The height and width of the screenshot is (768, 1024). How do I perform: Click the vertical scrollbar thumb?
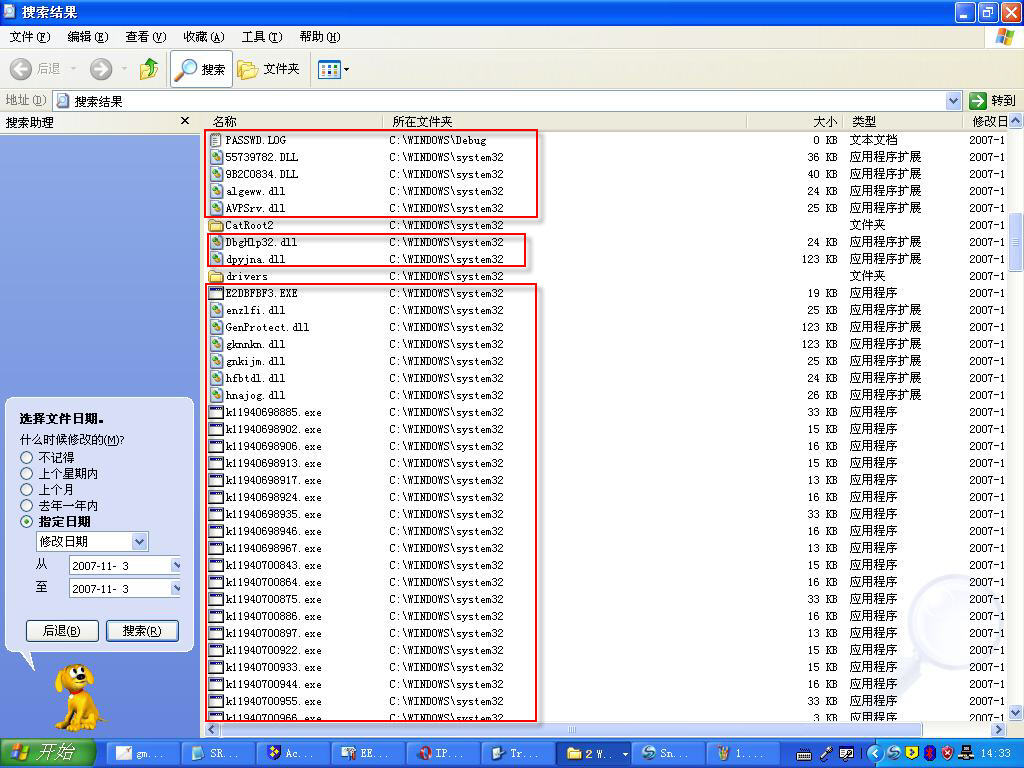pos(1016,242)
